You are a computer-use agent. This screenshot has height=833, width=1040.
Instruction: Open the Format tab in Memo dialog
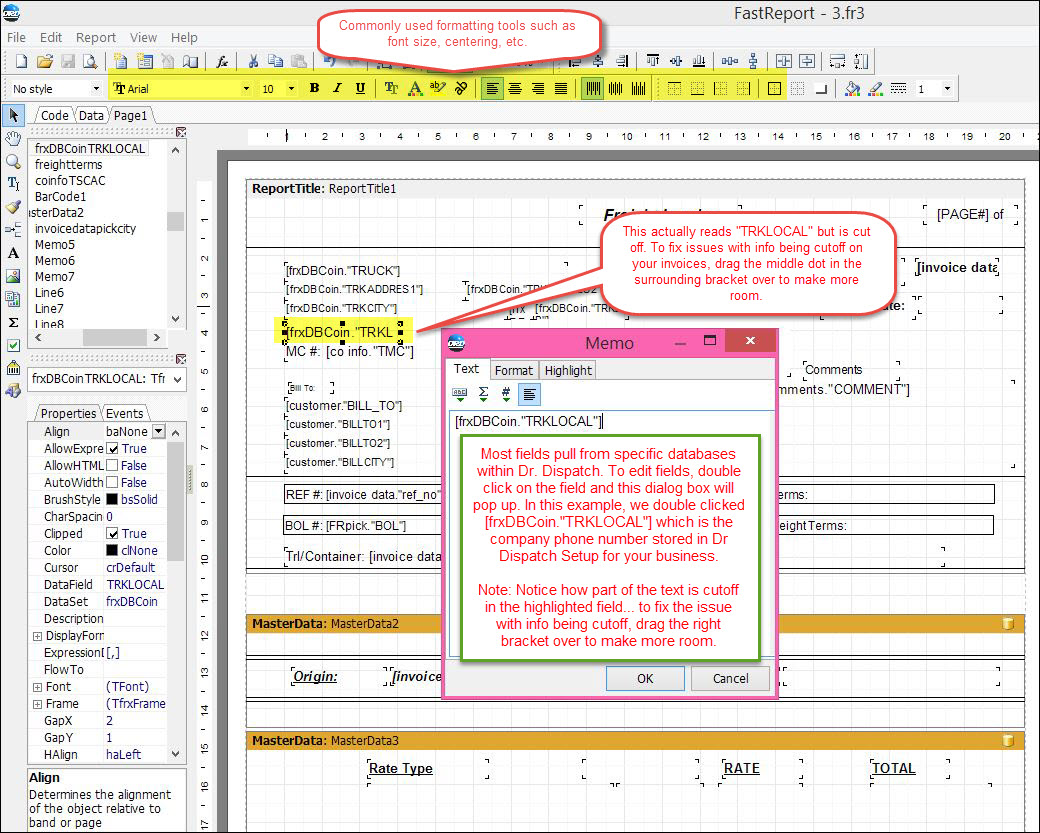tap(513, 371)
